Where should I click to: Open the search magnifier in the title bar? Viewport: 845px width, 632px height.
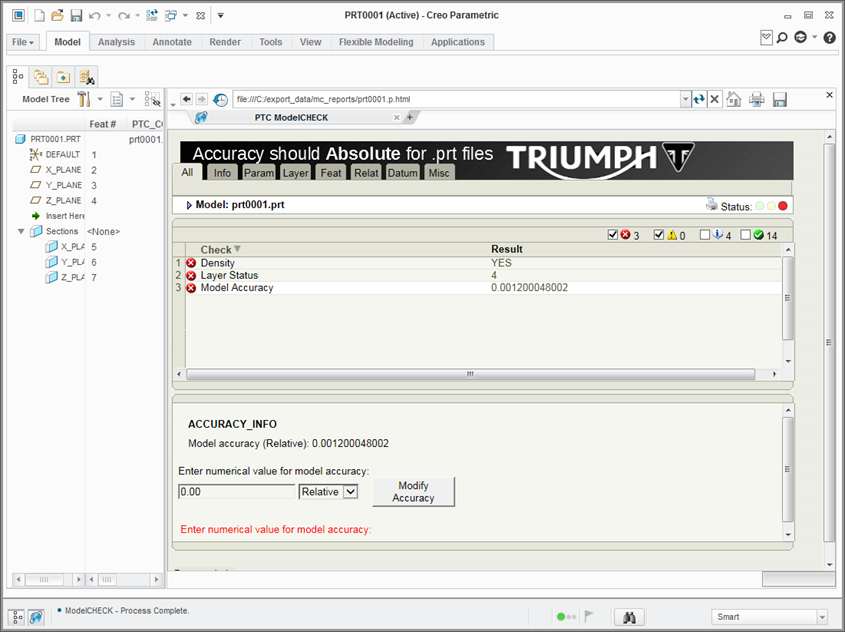point(781,37)
